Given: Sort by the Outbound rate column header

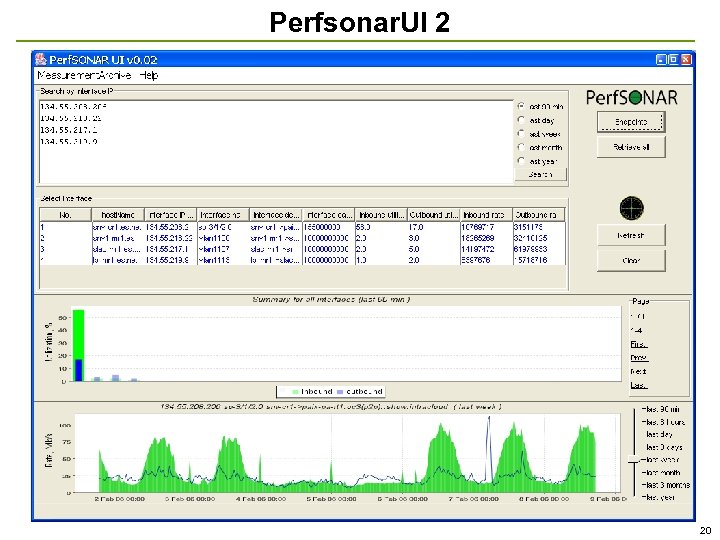Looking at the screenshot, I should (x=538, y=214).
